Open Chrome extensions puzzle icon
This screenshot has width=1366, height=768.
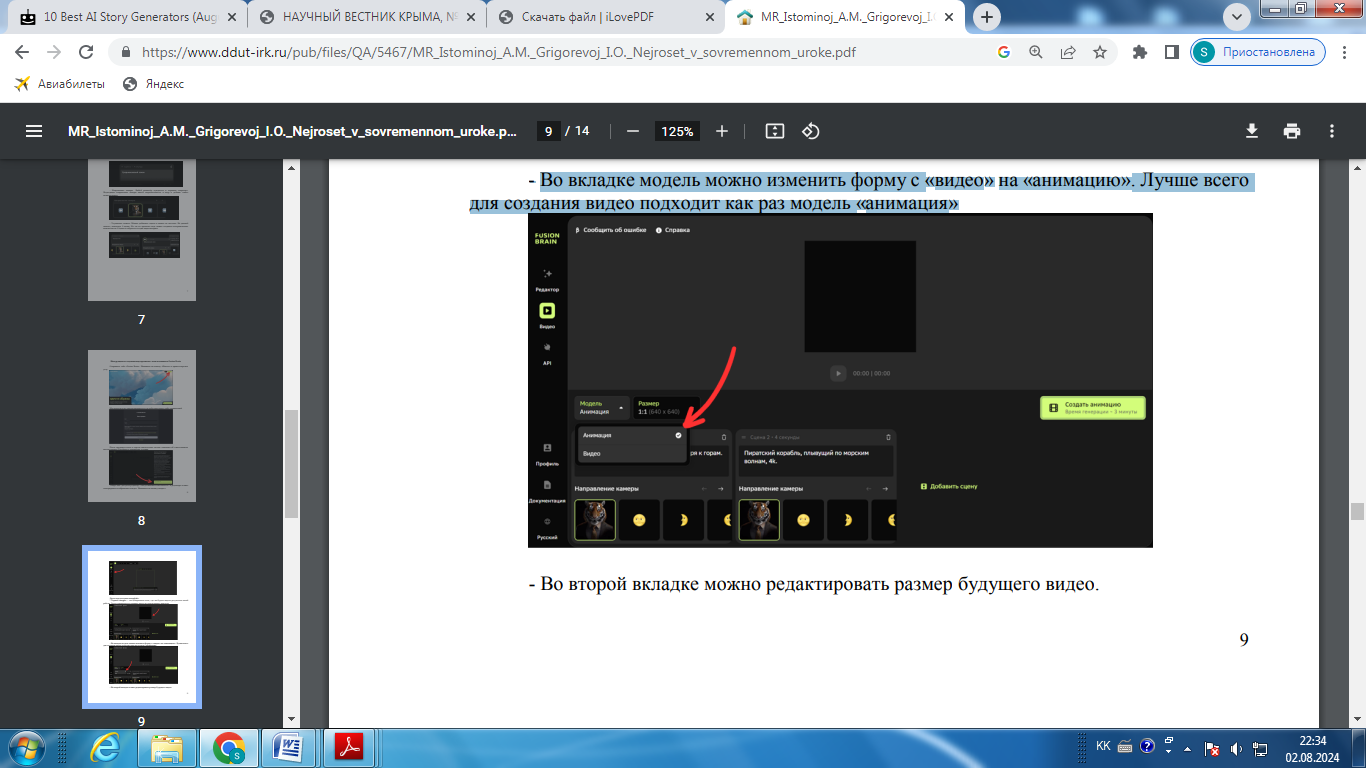1139,52
